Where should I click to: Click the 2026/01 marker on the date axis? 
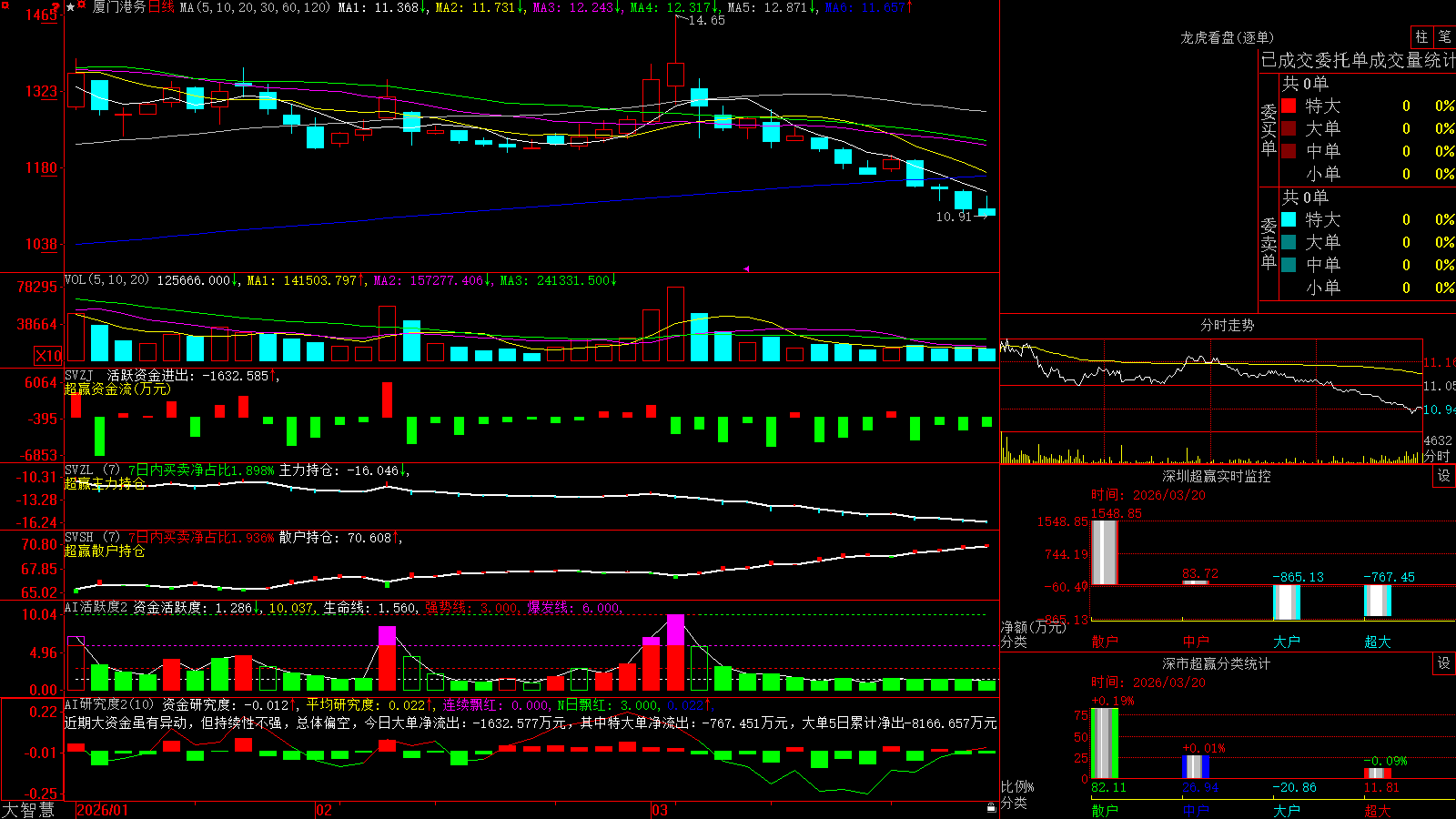click(102, 810)
